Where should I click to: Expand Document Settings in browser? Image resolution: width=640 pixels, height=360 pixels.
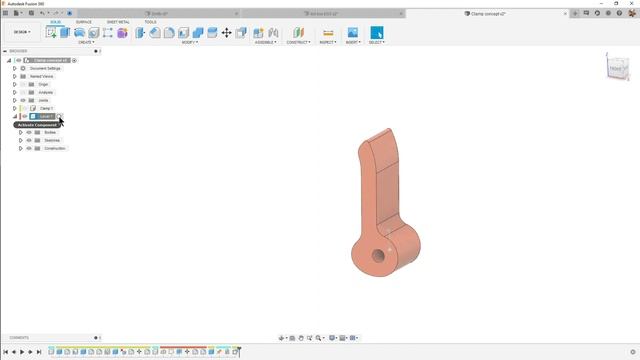pos(15,69)
